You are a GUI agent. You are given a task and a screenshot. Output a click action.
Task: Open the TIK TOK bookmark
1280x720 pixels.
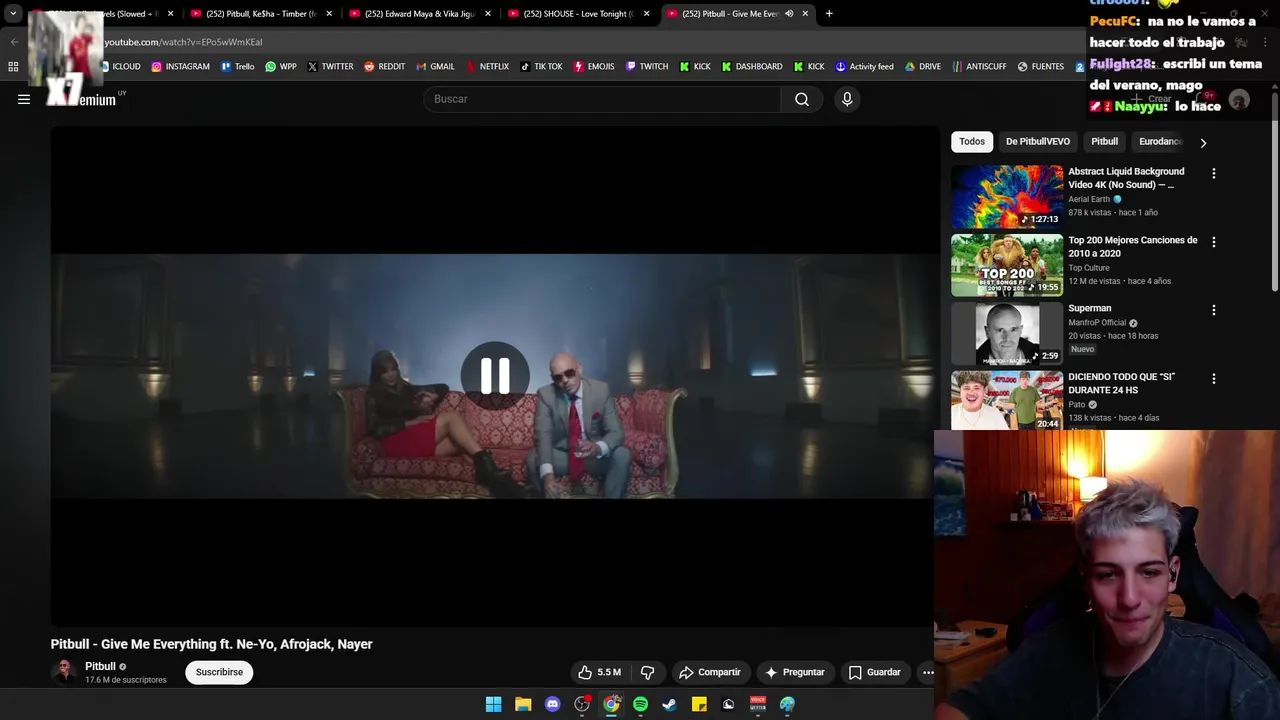[x=541, y=67]
